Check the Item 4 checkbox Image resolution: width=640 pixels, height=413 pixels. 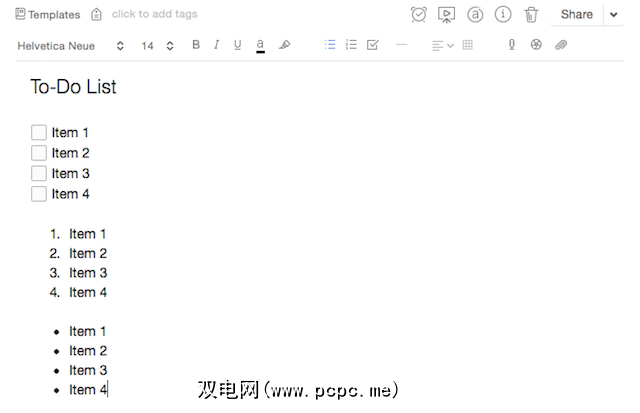(39, 193)
